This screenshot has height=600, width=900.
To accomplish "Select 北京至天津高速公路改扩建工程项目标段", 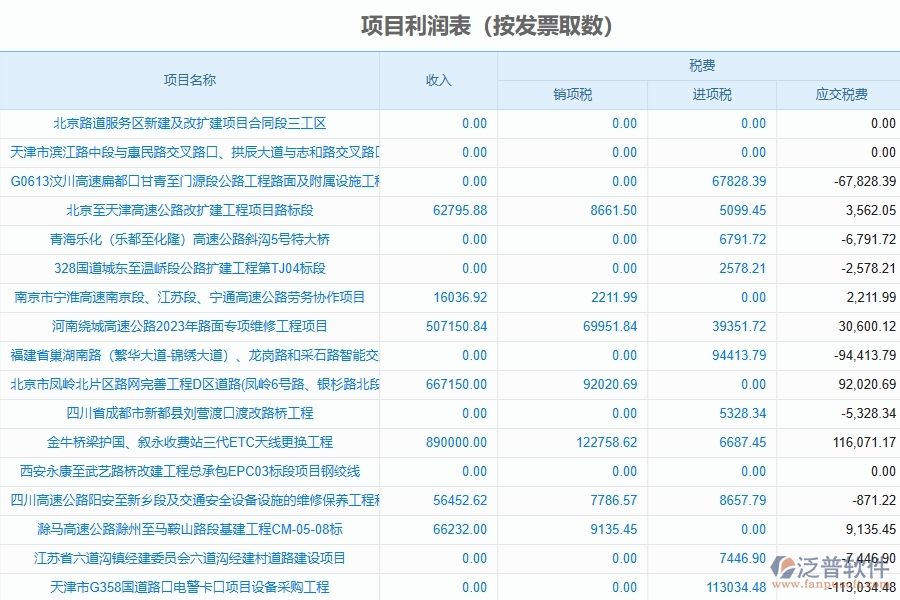I will point(192,210).
